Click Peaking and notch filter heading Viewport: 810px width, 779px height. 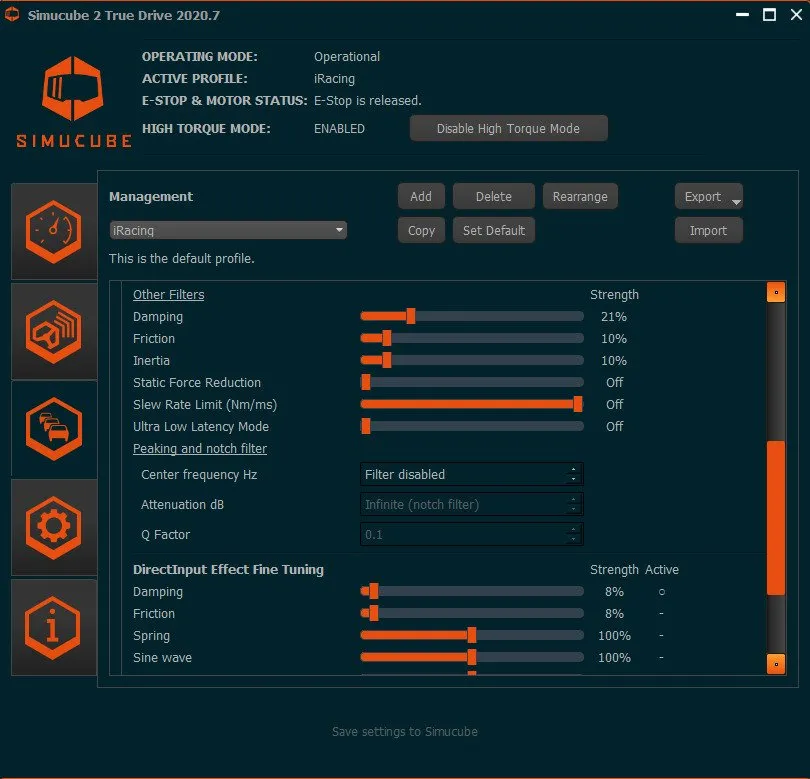200,449
